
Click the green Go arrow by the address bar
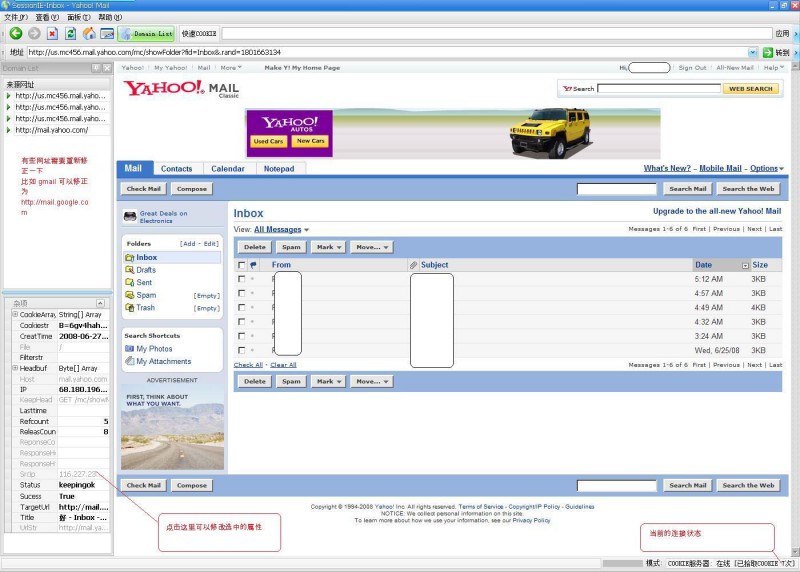click(x=767, y=52)
